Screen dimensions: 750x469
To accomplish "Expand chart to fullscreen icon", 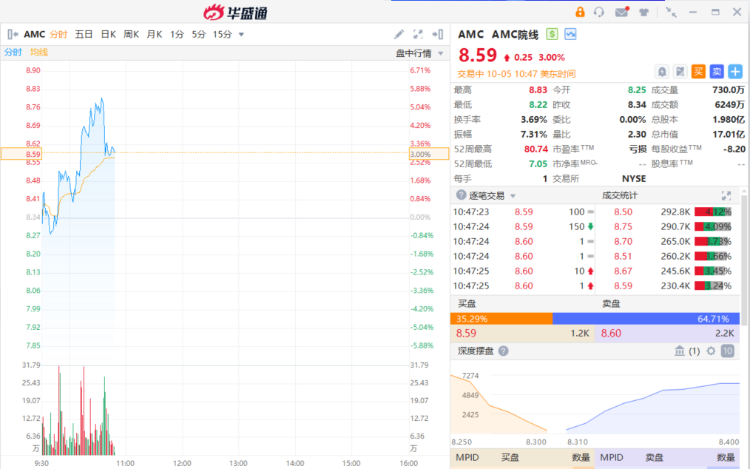I will [x=418, y=34].
